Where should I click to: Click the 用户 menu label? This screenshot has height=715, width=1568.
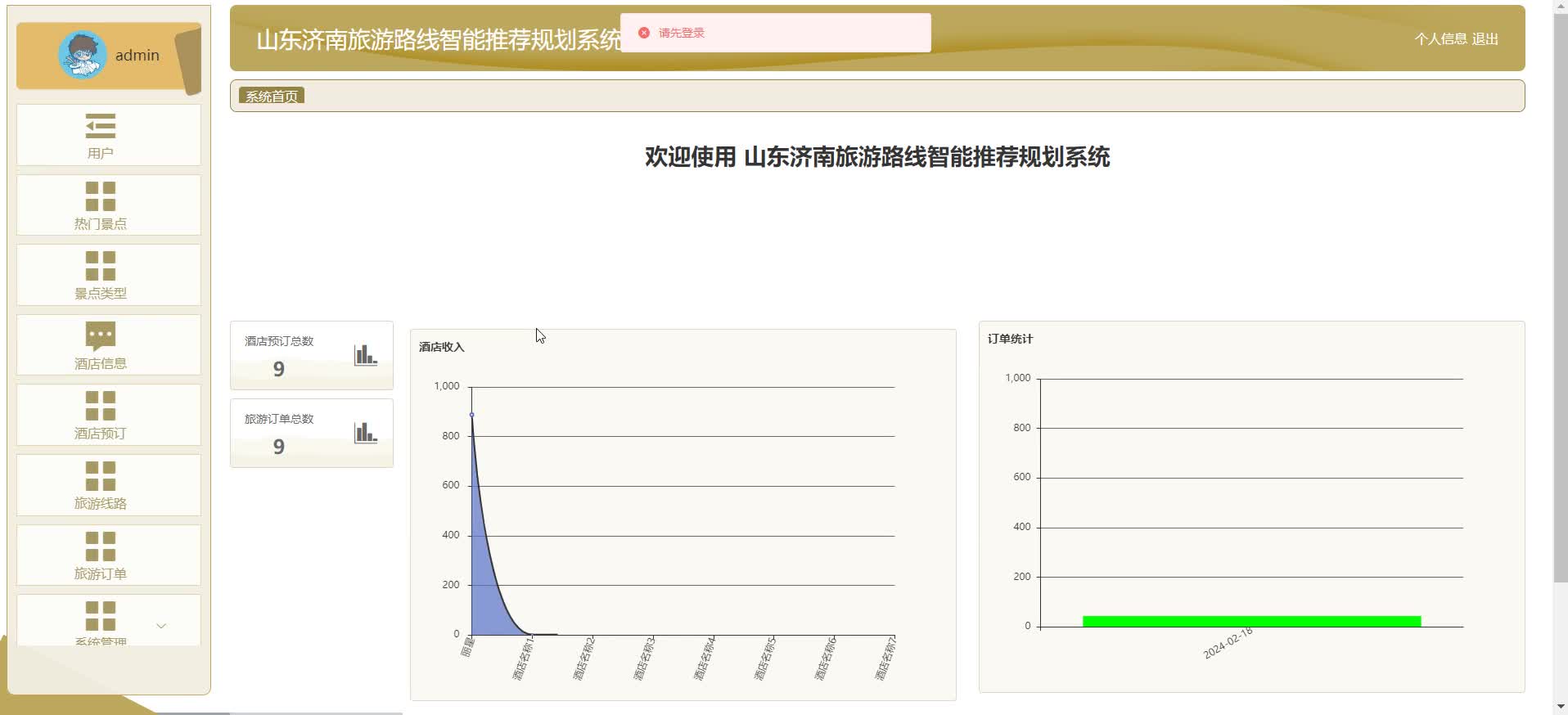(101, 153)
